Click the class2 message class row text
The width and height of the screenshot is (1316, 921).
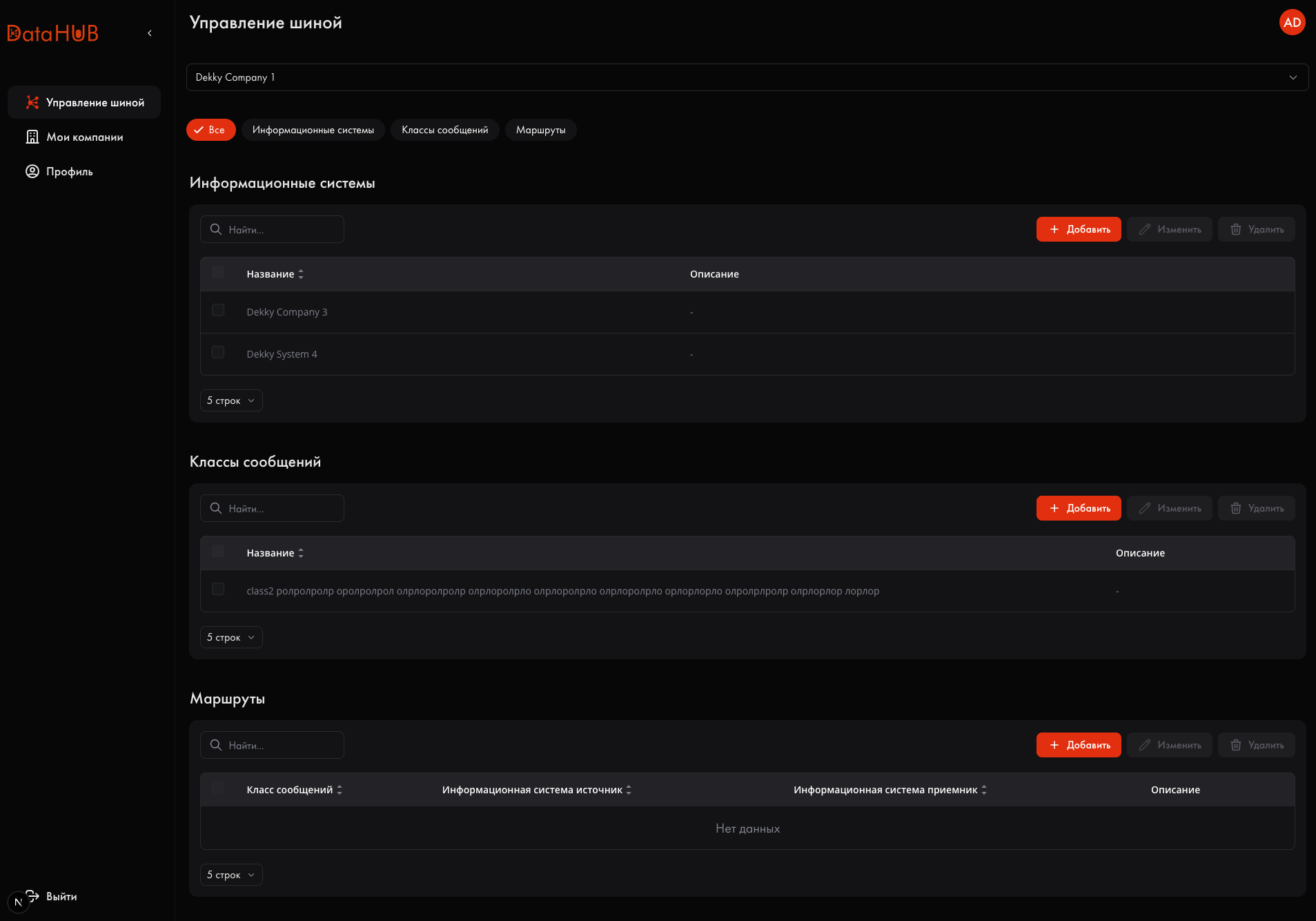(562, 591)
